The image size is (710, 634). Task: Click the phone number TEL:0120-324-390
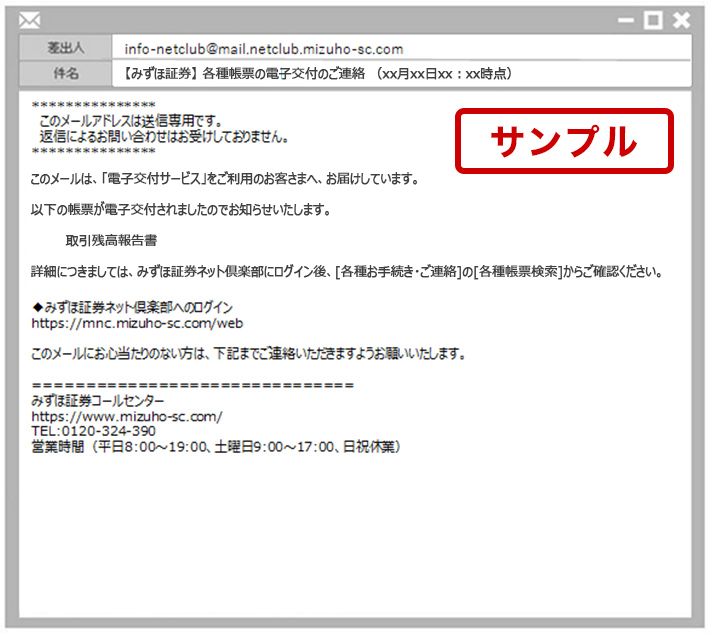click(93, 431)
